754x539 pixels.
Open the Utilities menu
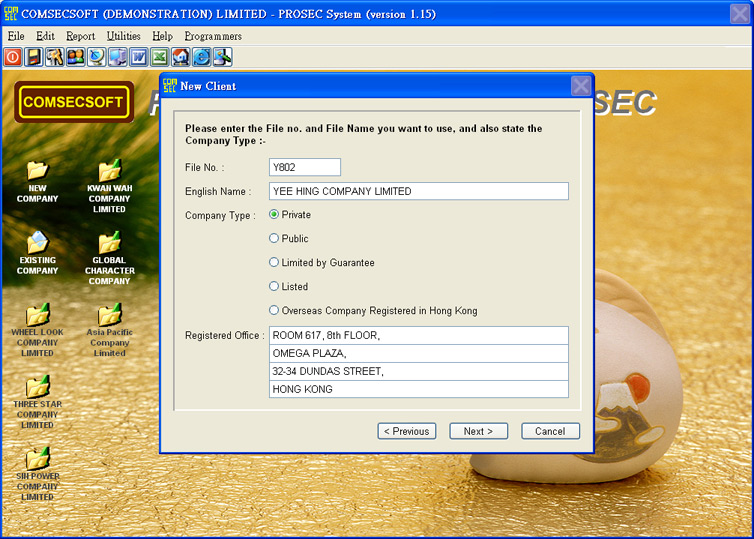124,36
